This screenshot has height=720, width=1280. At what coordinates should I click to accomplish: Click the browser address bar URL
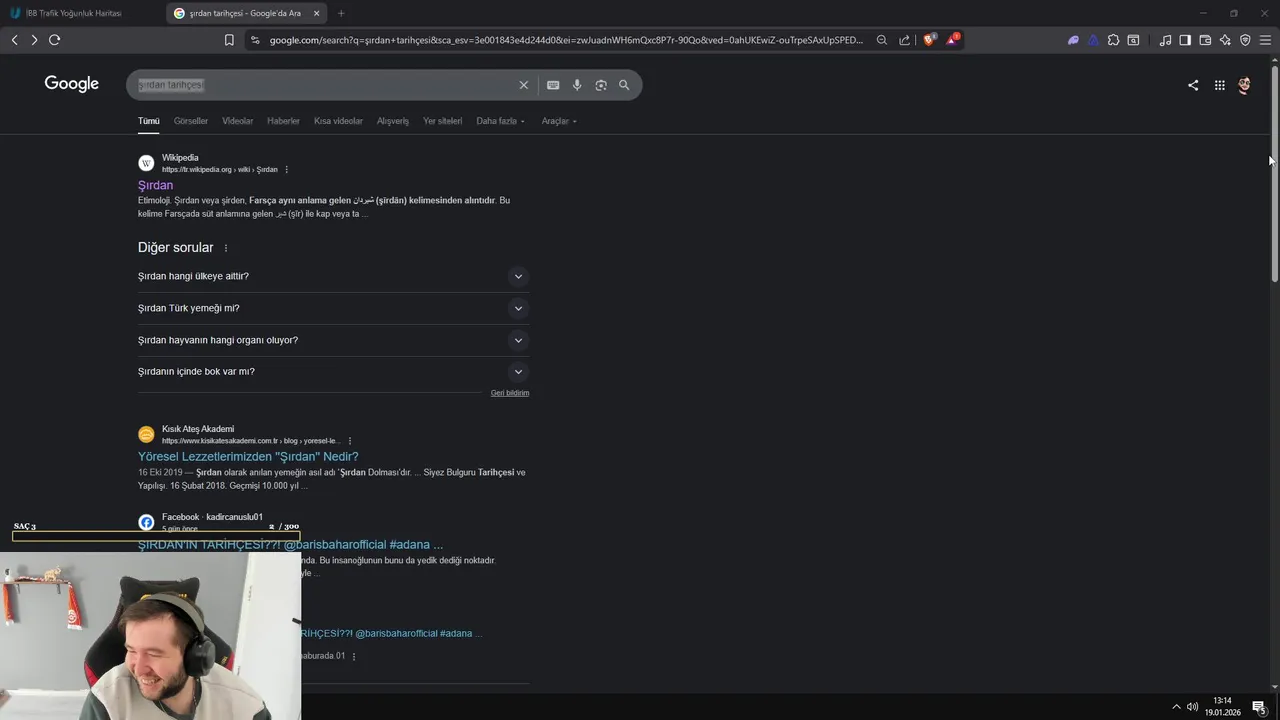[x=565, y=40]
